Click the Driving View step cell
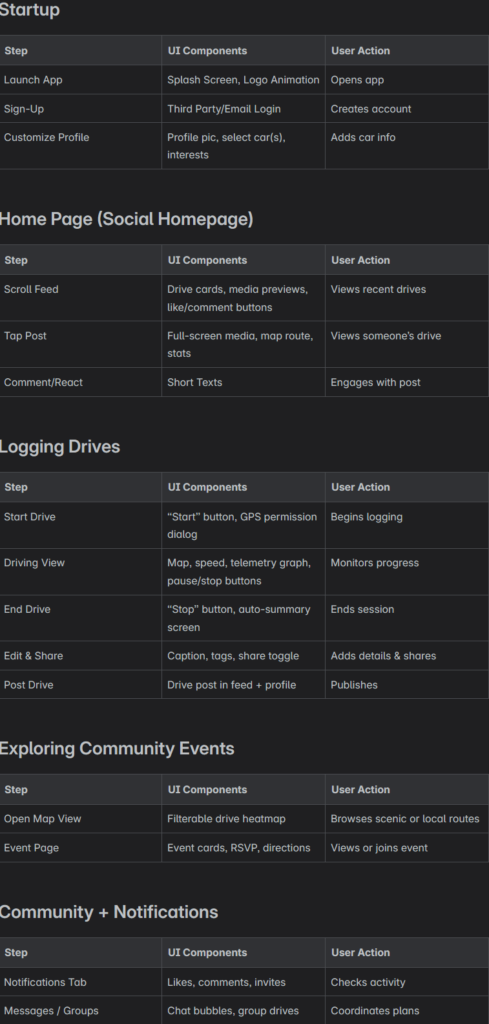Screen dimensions: 489x1024 click(x=80, y=571)
